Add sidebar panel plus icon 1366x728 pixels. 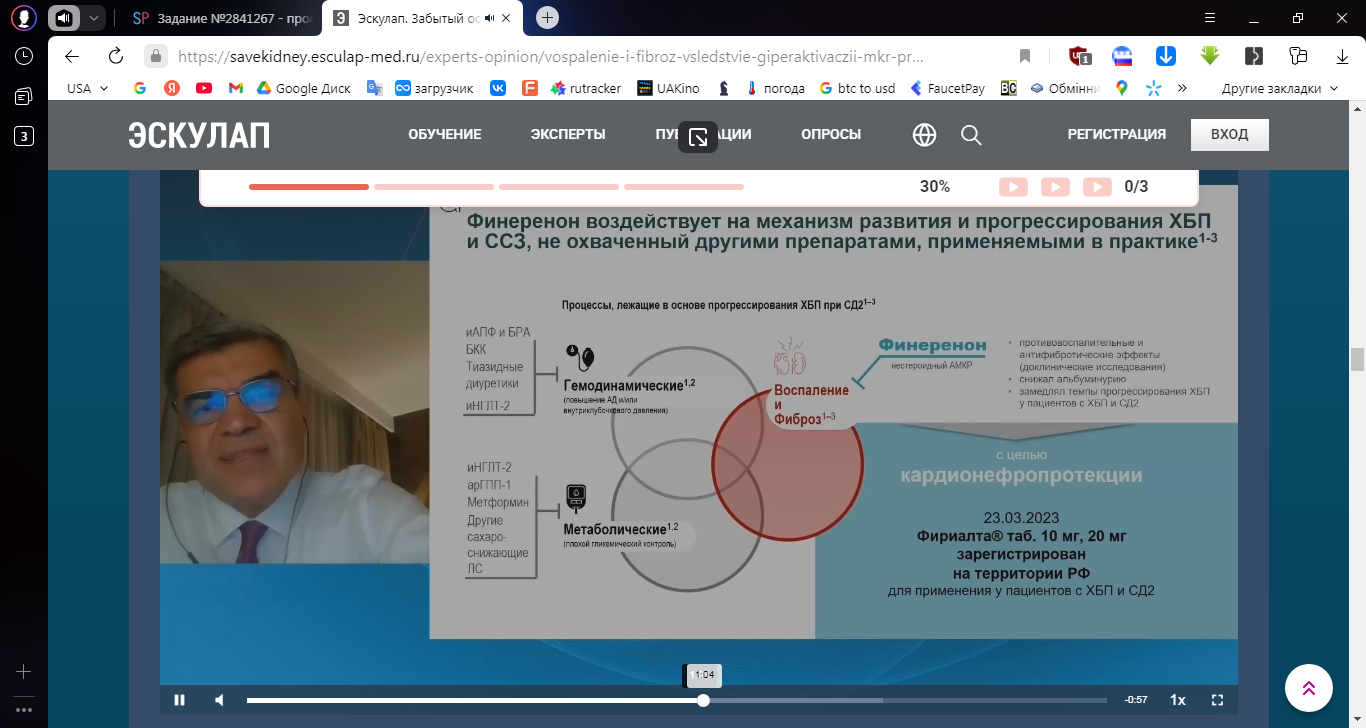[x=24, y=672]
